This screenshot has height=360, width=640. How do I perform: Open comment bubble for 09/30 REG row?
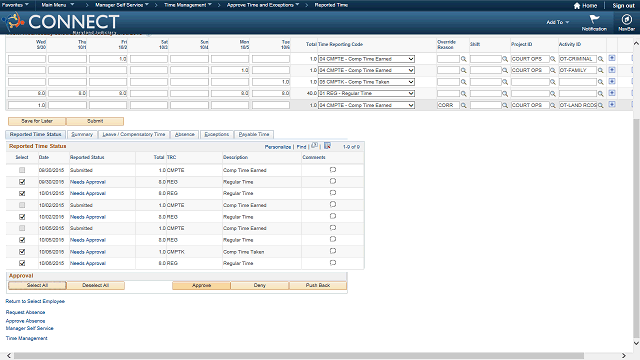[333, 181]
